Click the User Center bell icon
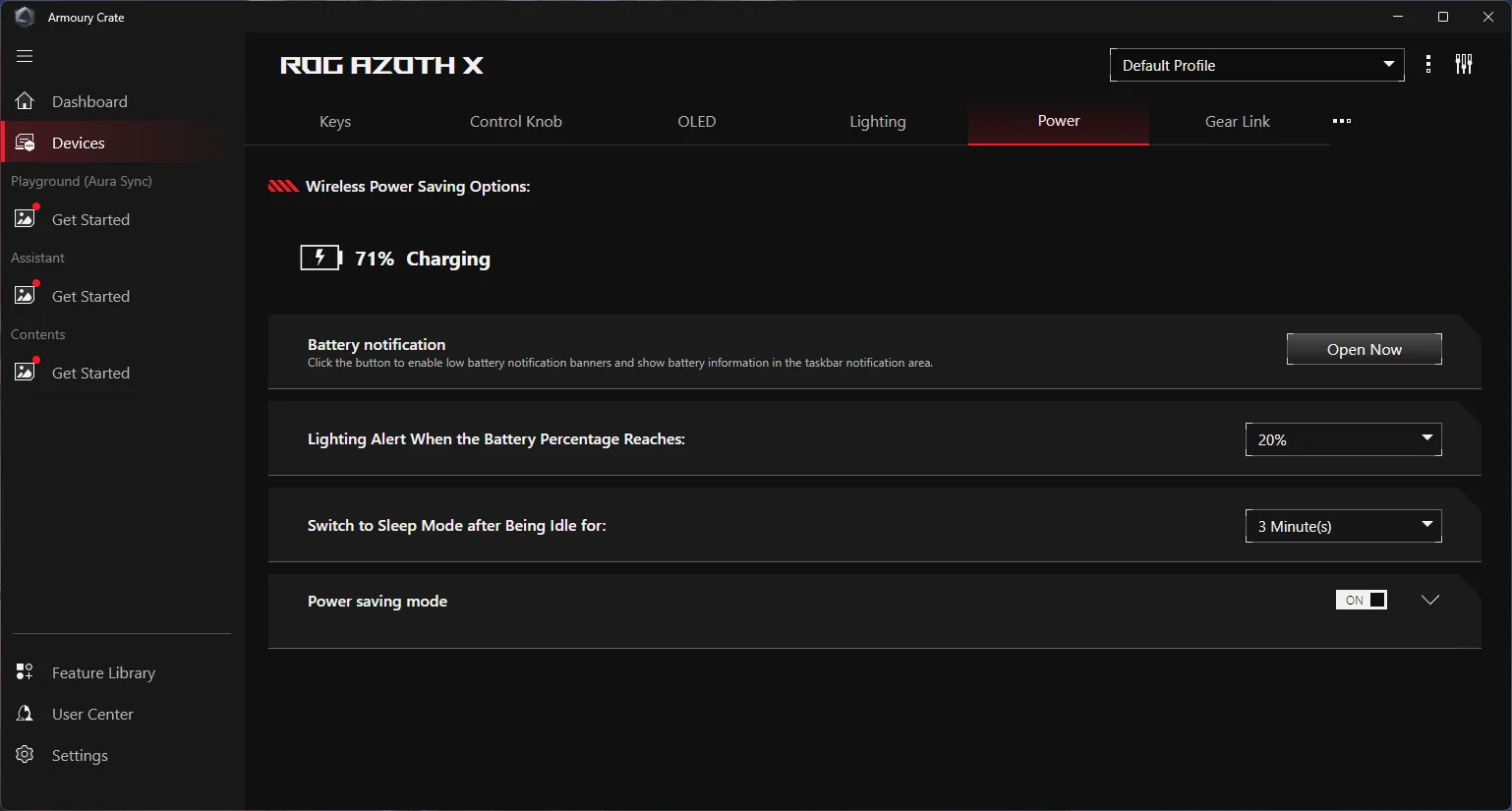This screenshot has height=811, width=1512. click(x=25, y=714)
